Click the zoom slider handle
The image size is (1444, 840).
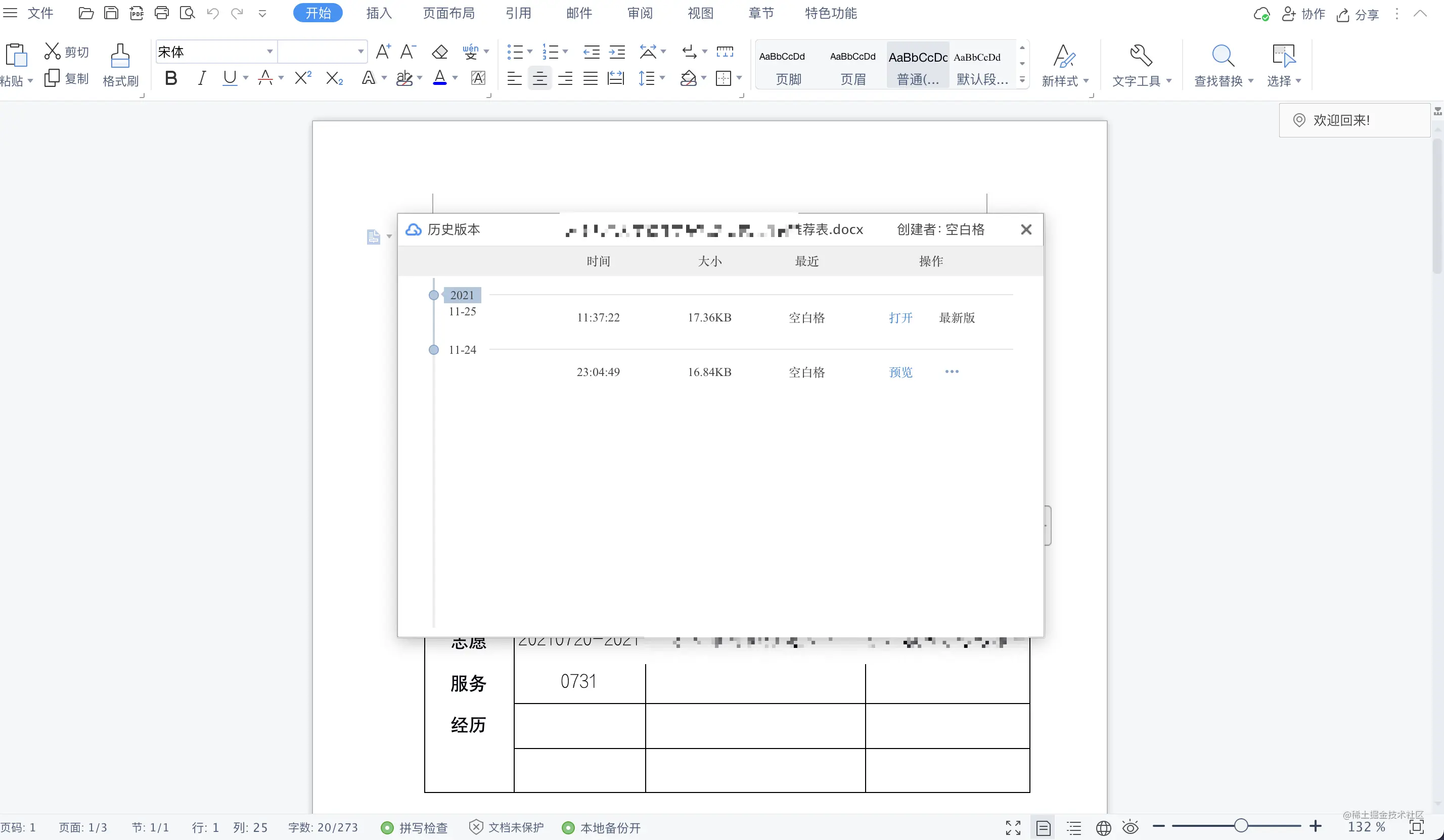point(1241,826)
